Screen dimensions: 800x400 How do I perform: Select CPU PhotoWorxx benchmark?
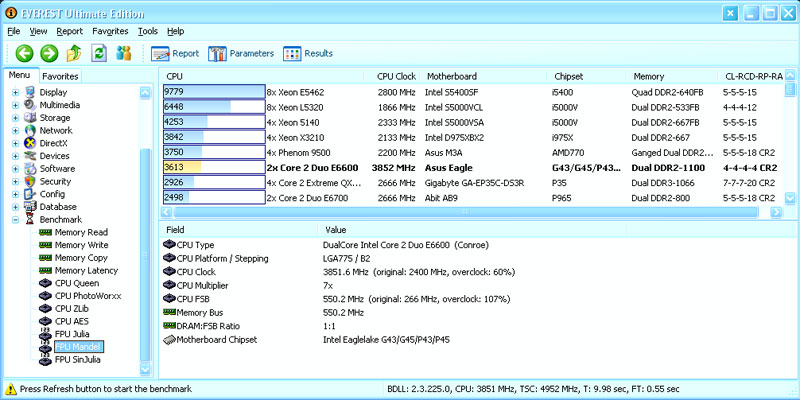[88, 296]
